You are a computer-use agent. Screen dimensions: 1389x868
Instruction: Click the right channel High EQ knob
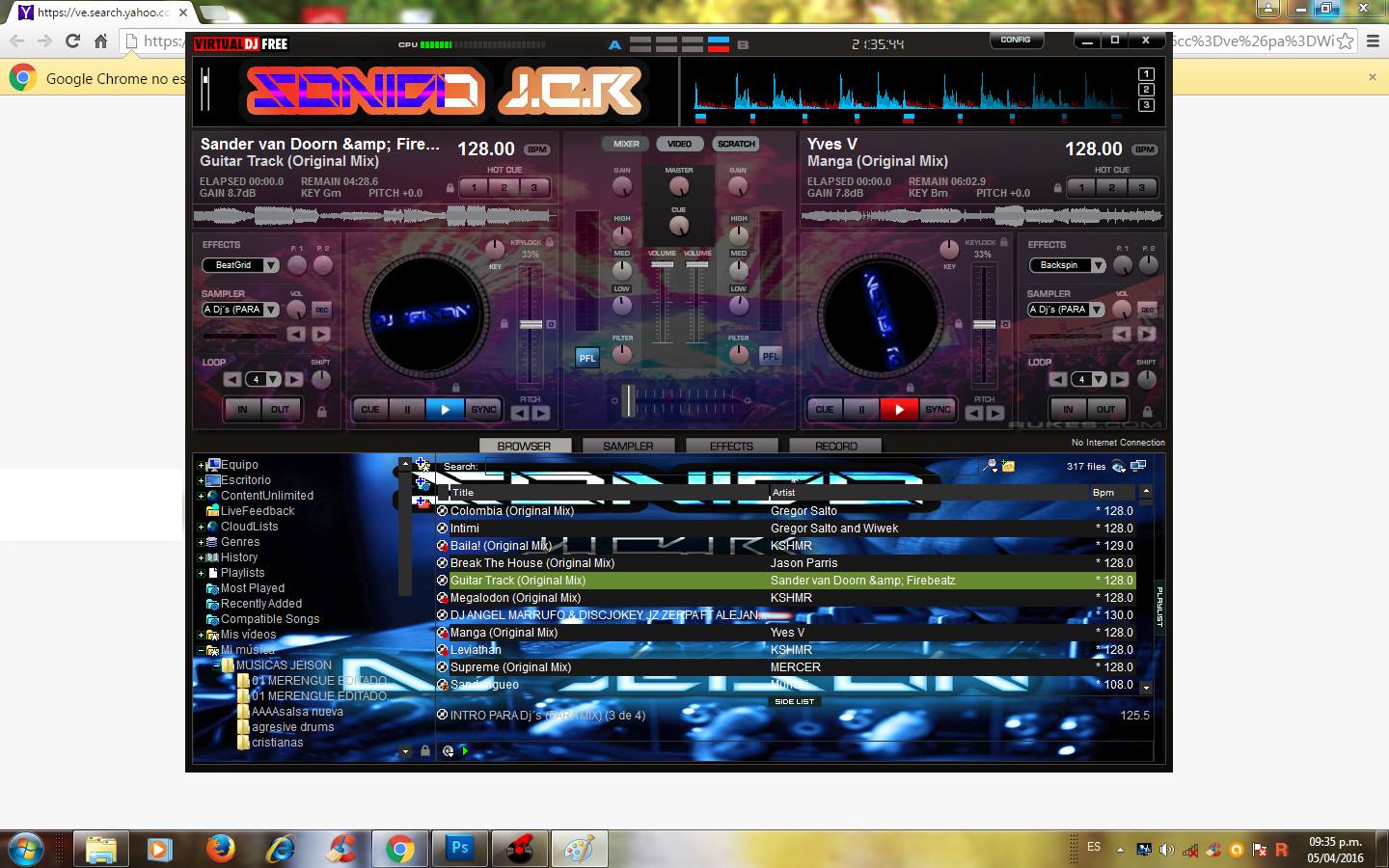739,234
